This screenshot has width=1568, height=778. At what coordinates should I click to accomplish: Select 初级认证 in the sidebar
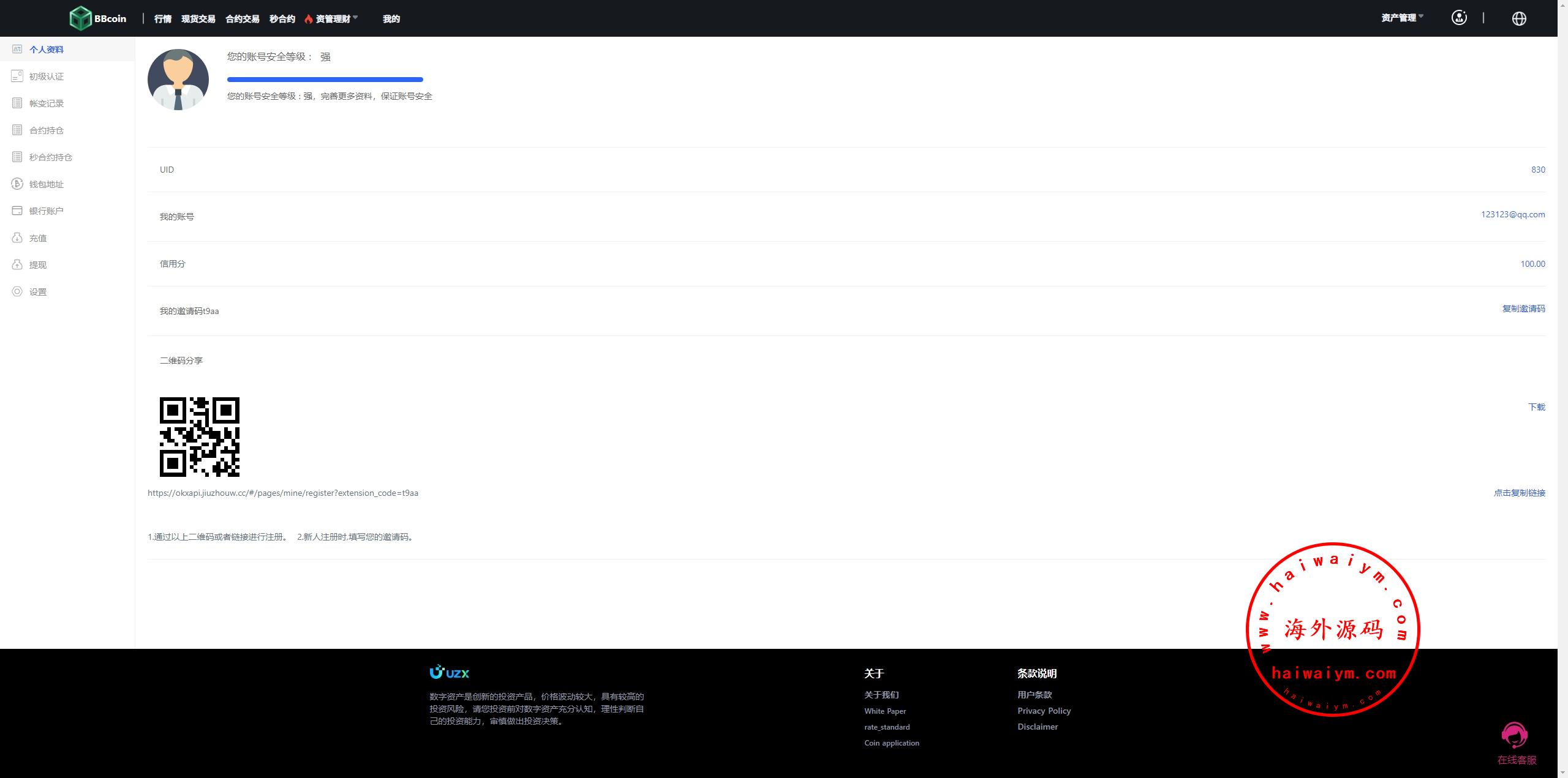(x=47, y=77)
